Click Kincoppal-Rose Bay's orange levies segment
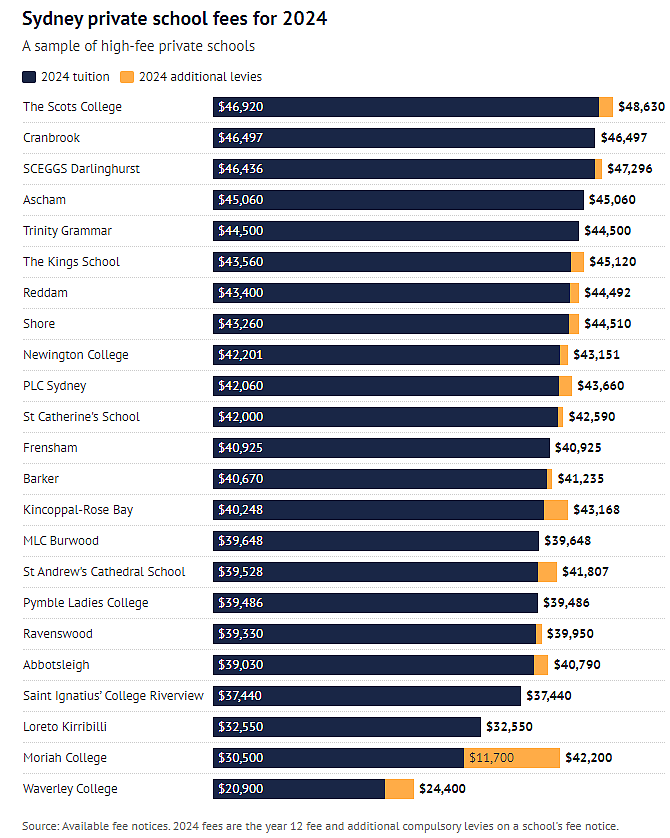 [557, 510]
